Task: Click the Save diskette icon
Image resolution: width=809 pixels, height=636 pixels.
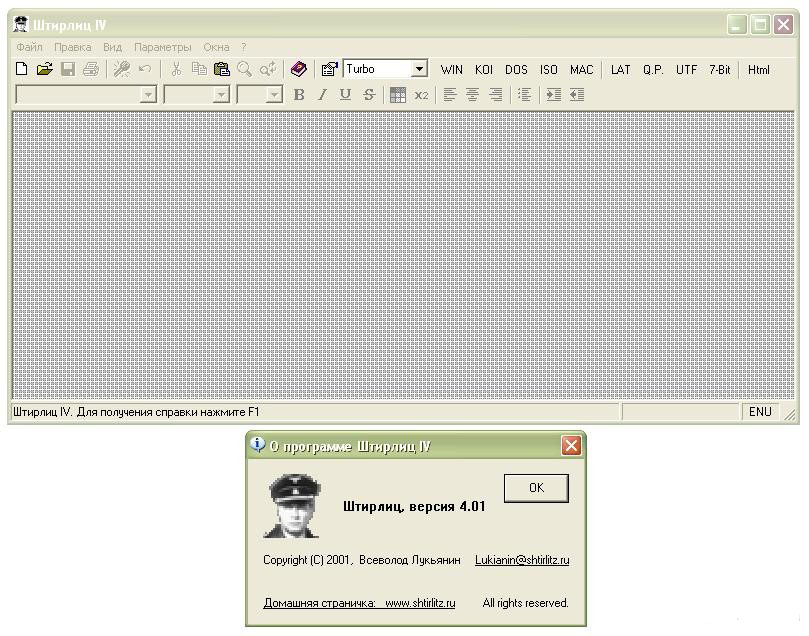Action: (x=68, y=69)
